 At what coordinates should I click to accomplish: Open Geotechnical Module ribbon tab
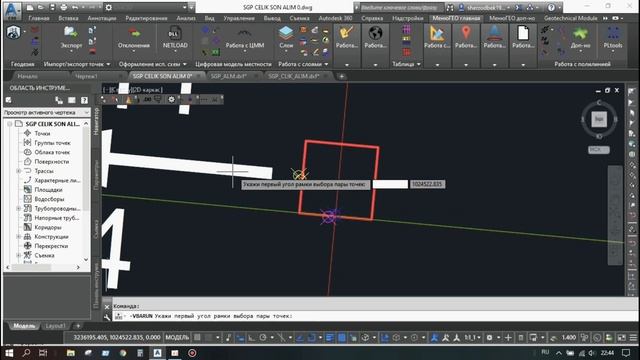pyautogui.click(x=571, y=18)
